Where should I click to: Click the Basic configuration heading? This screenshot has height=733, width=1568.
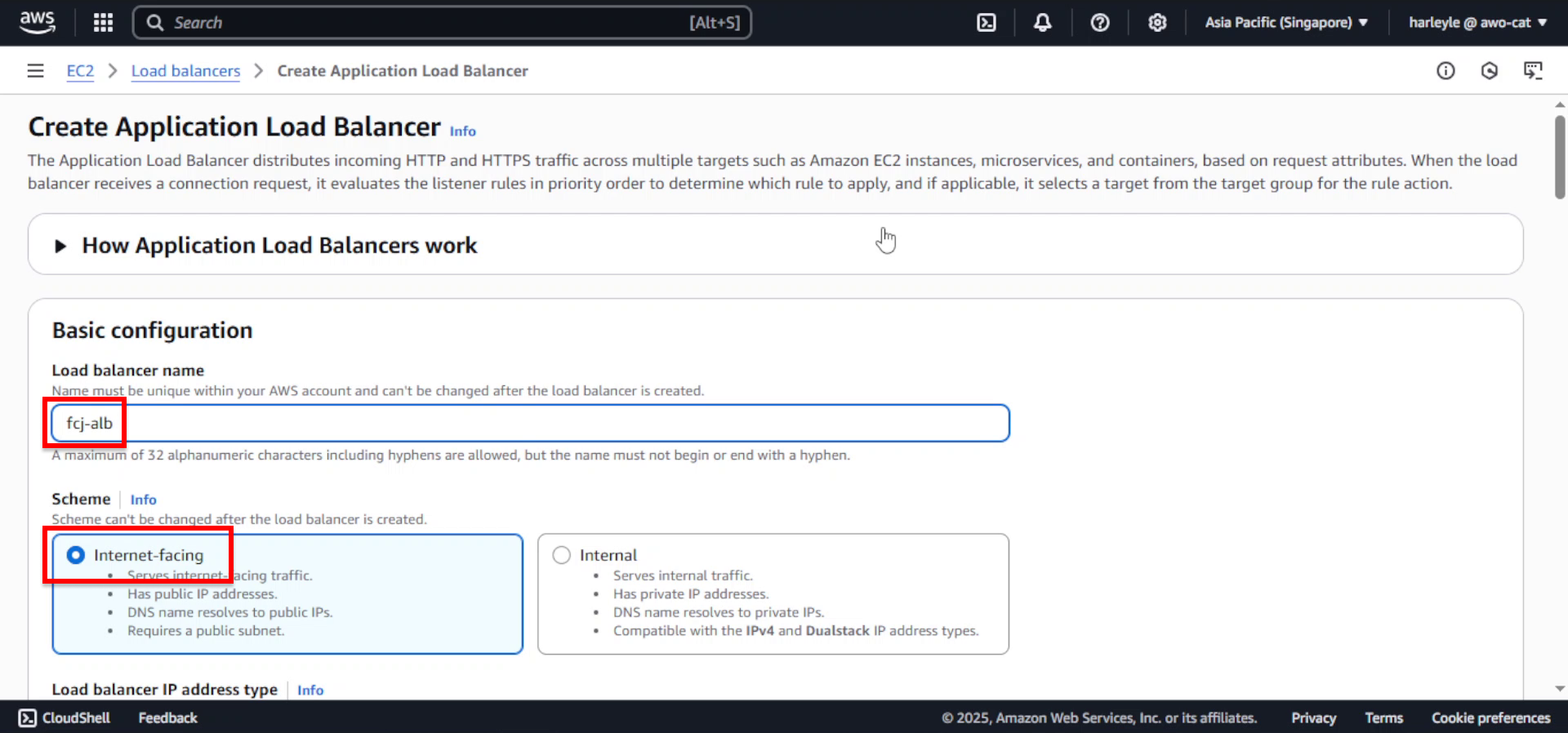click(153, 330)
